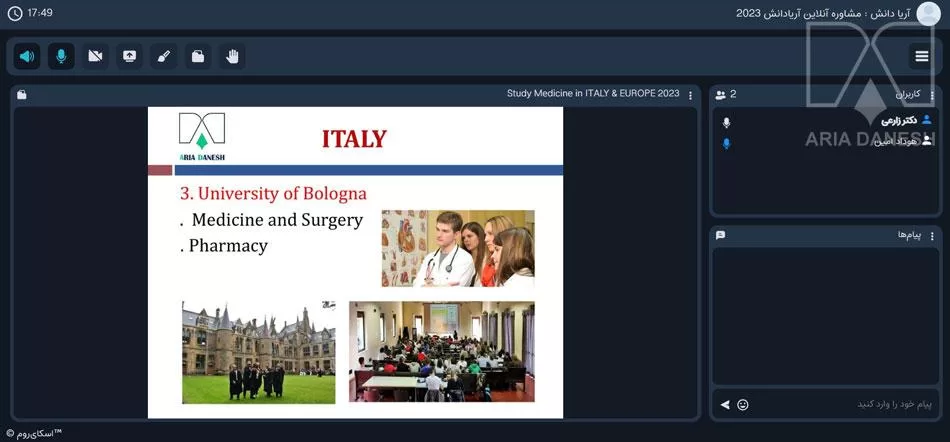This screenshot has width=950, height=442.
Task: Click the University of Bologna heading
Action: [273, 194]
